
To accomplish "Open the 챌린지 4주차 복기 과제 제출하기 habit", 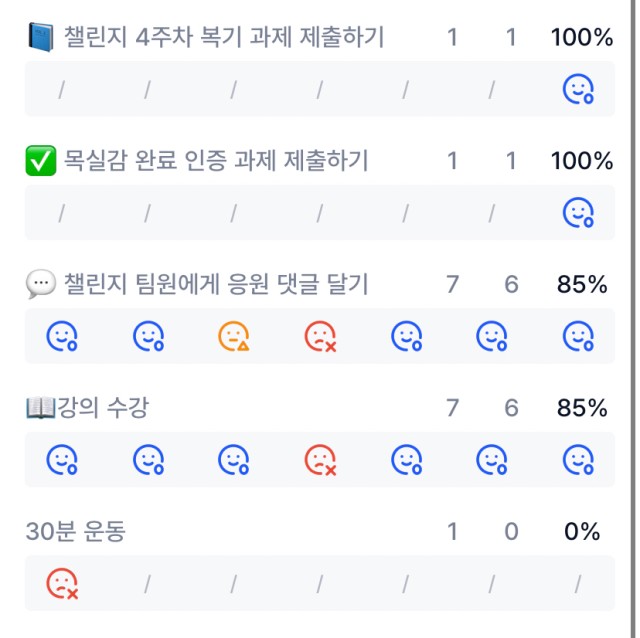I will pos(224,37).
